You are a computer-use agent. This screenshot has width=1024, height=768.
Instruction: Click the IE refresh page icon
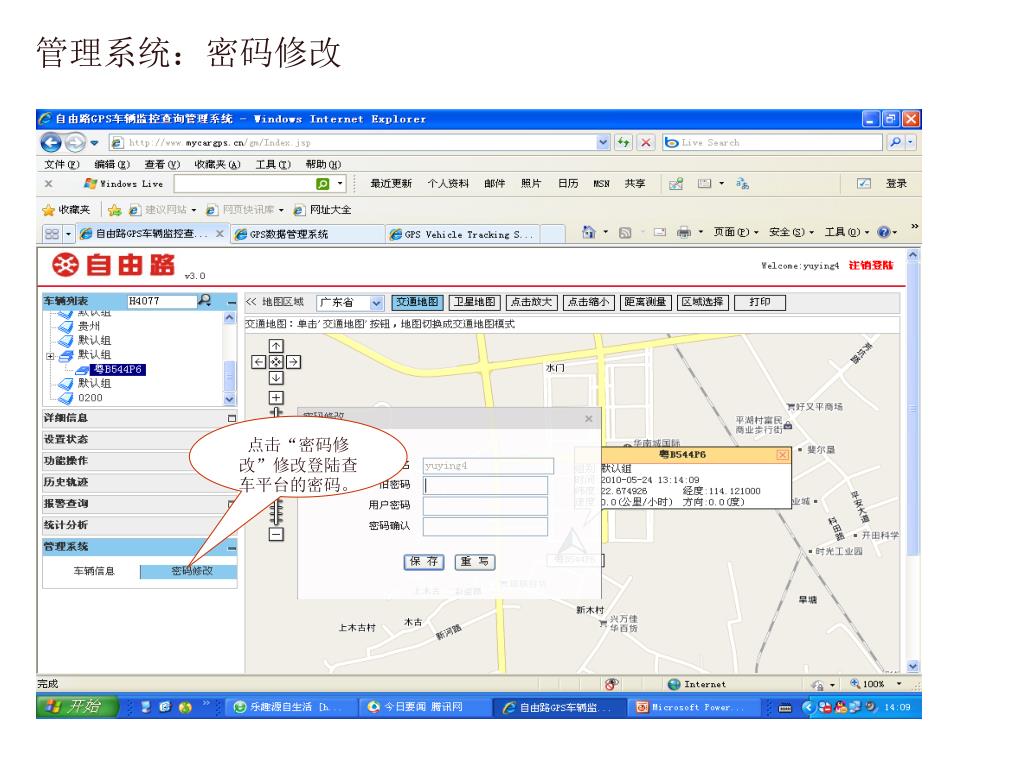point(623,142)
